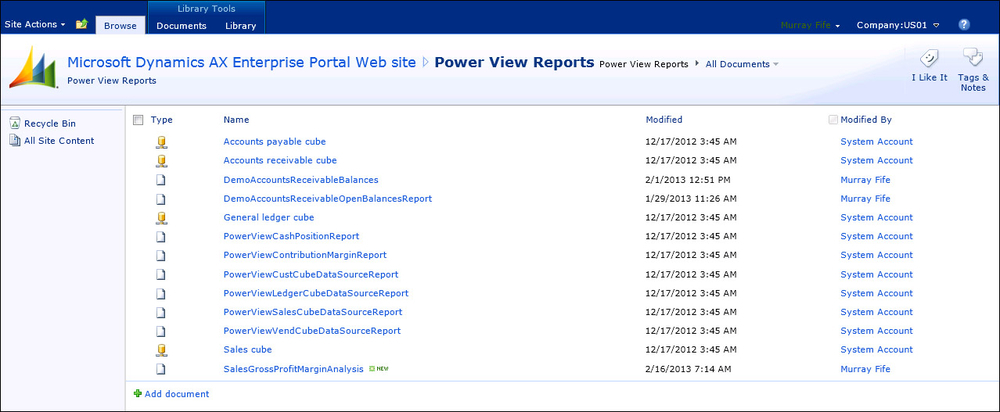Open the General ledger cube link
The width and height of the screenshot is (1000, 412).
[268, 217]
